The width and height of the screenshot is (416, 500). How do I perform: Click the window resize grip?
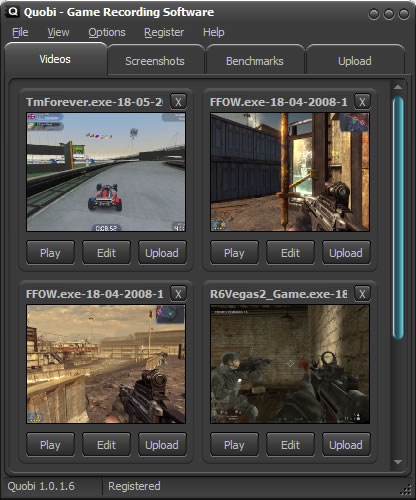click(x=406, y=490)
